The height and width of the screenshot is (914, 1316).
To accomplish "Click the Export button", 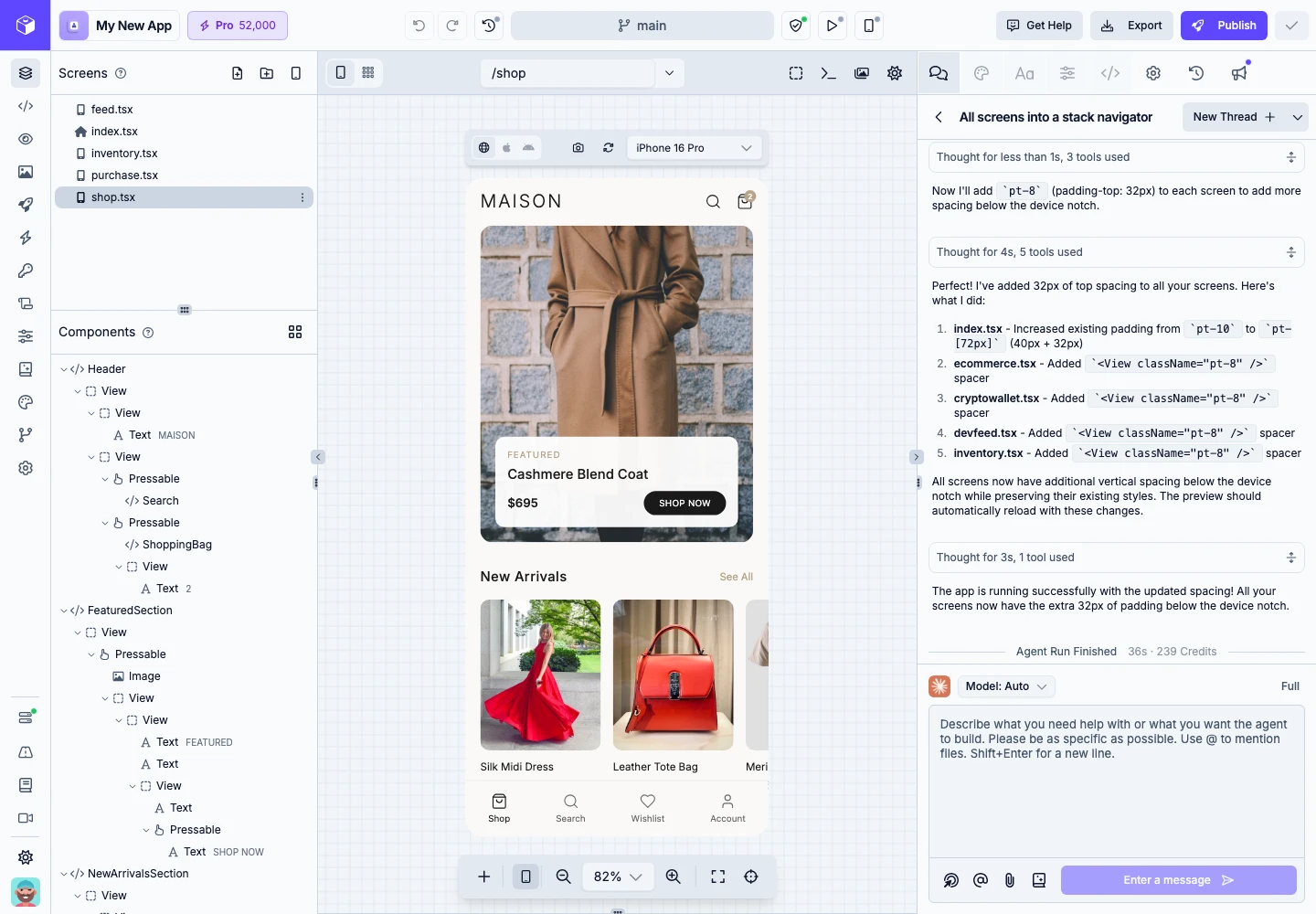I will pos(1132,26).
